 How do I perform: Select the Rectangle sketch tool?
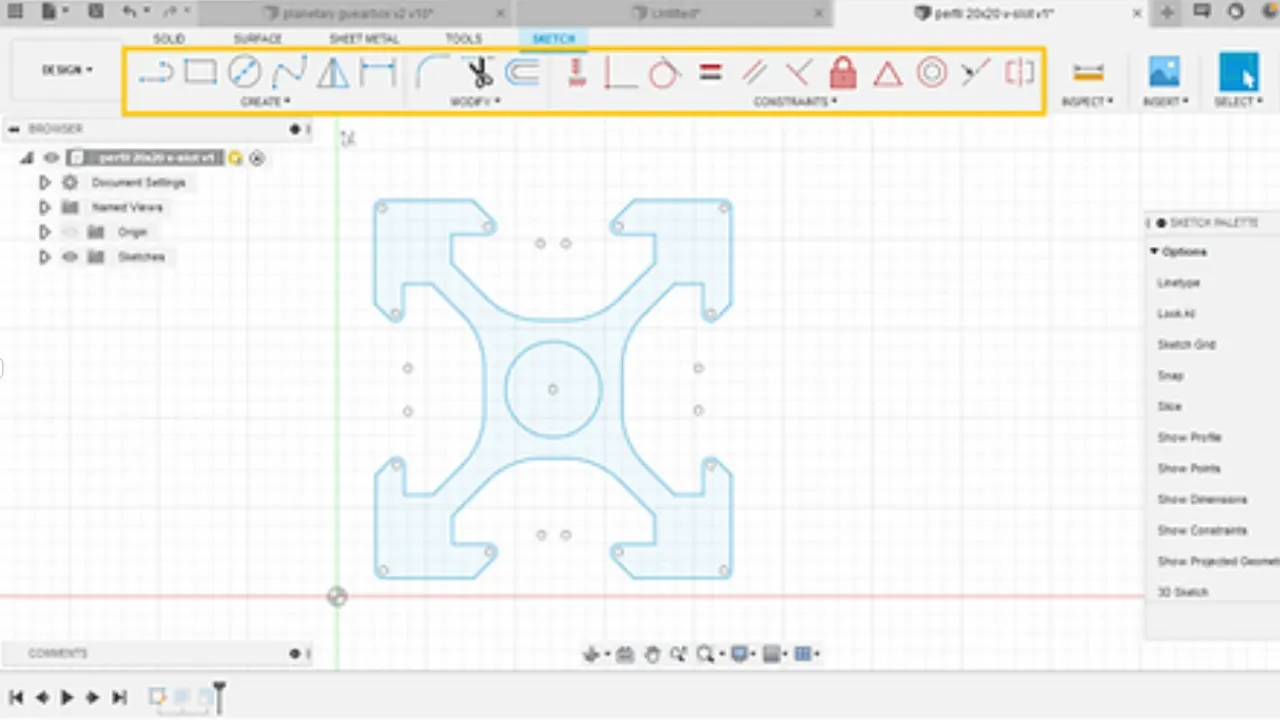pyautogui.click(x=200, y=72)
